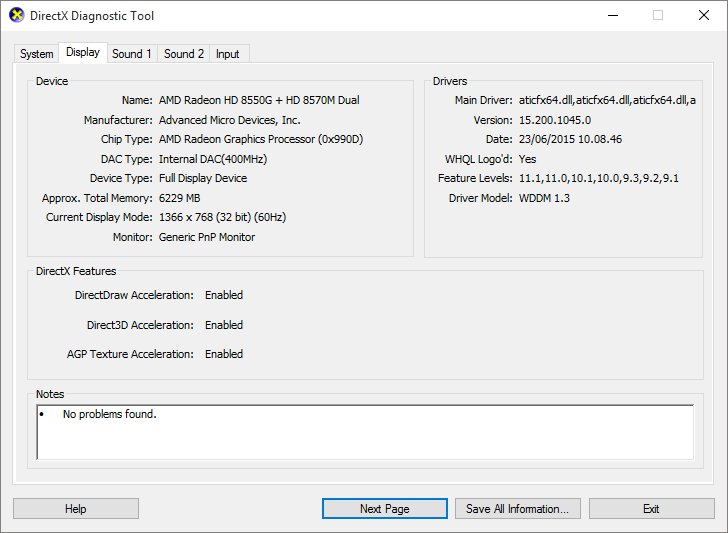Select the Display tab

(x=83, y=53)
